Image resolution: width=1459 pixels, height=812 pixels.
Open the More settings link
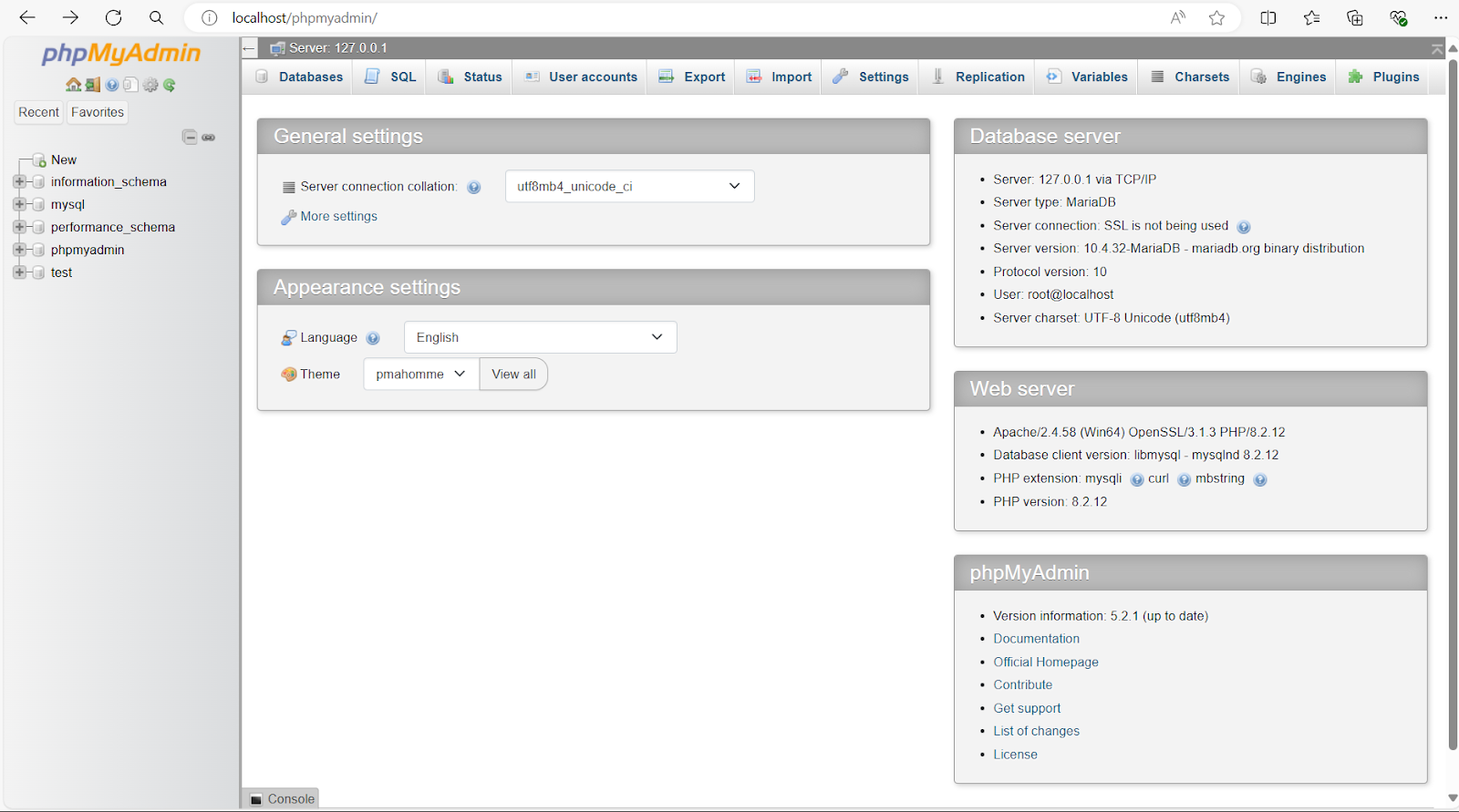click(x=338, y=216)
